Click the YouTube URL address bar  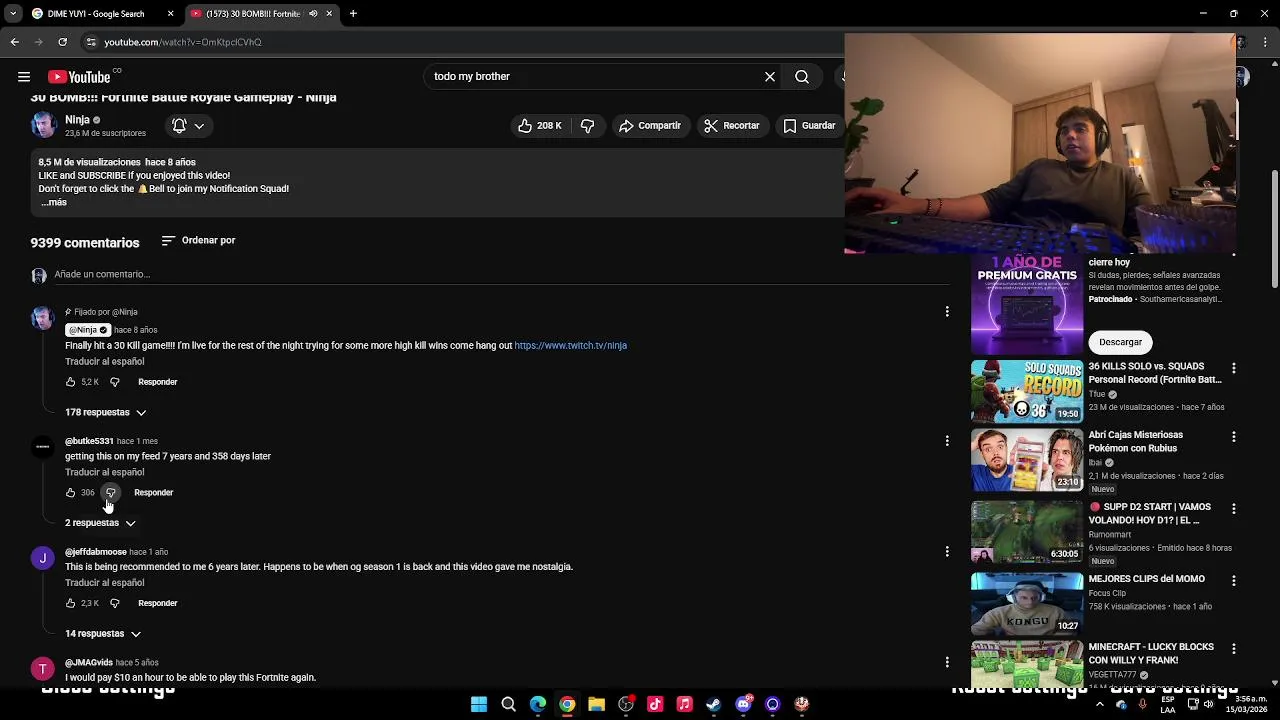pos(460,42)
